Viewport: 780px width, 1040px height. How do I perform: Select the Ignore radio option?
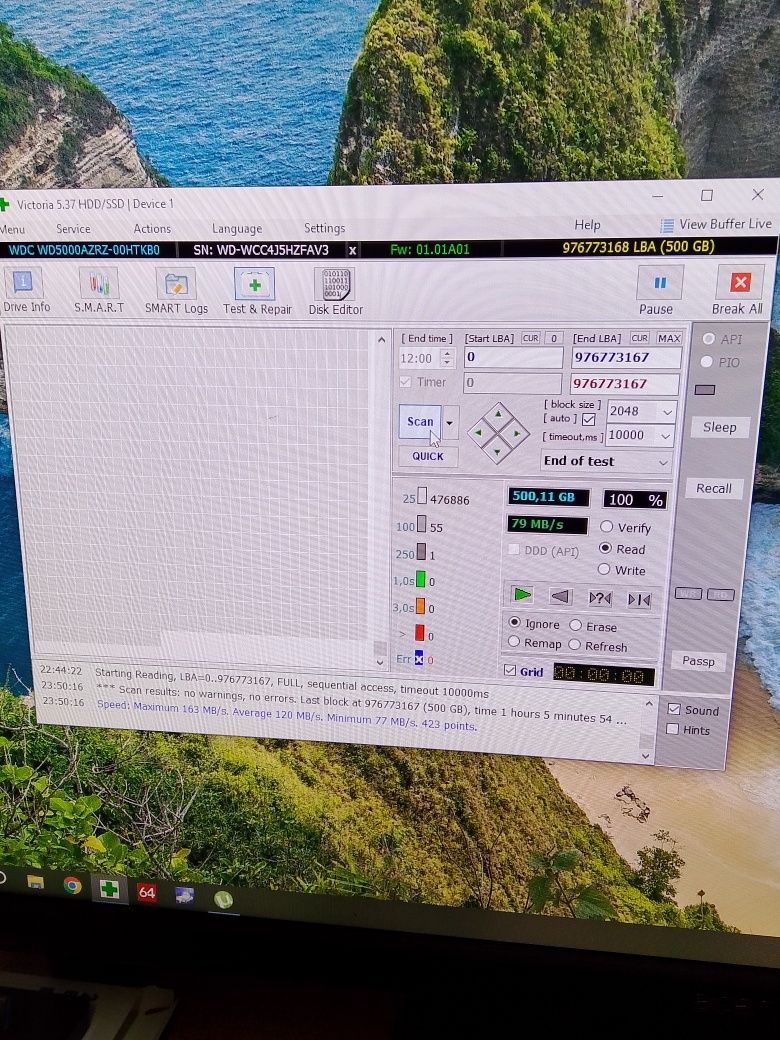click(x=514, y=622)
